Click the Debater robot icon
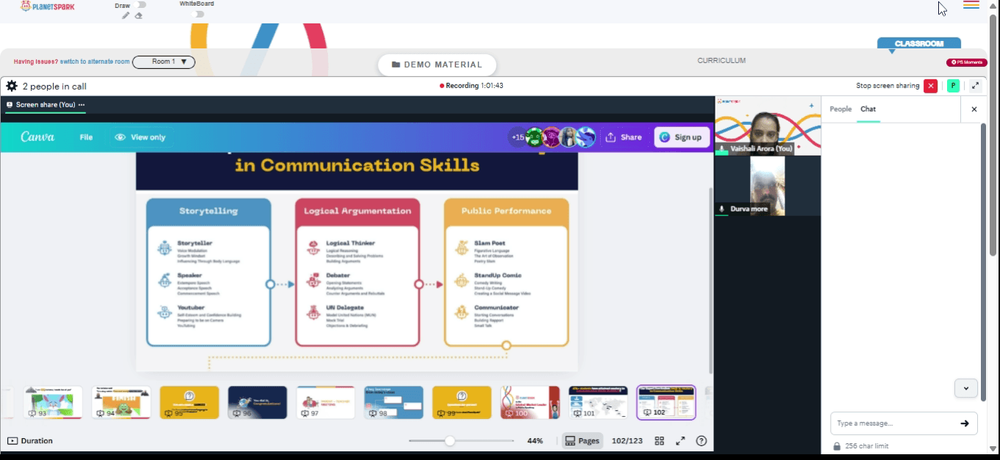Image resolution: width=1000 pixels, height=460 pixels. (x=313, y=280)
